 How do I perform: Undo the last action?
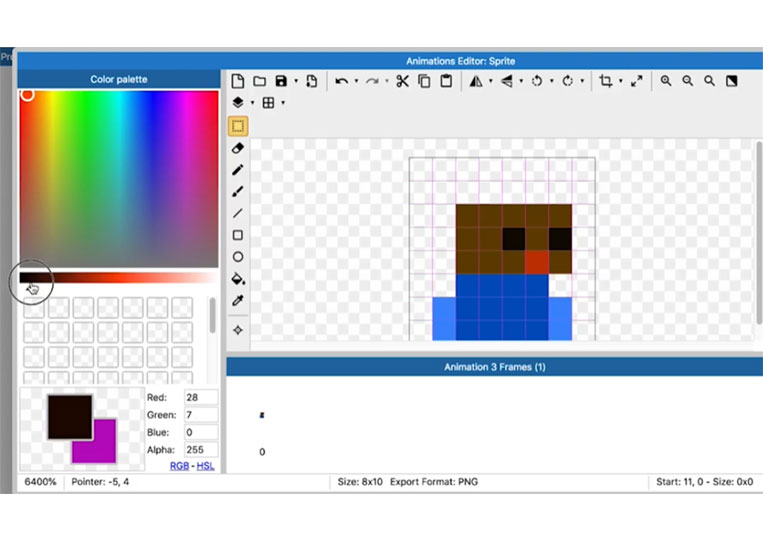(342, 81)
